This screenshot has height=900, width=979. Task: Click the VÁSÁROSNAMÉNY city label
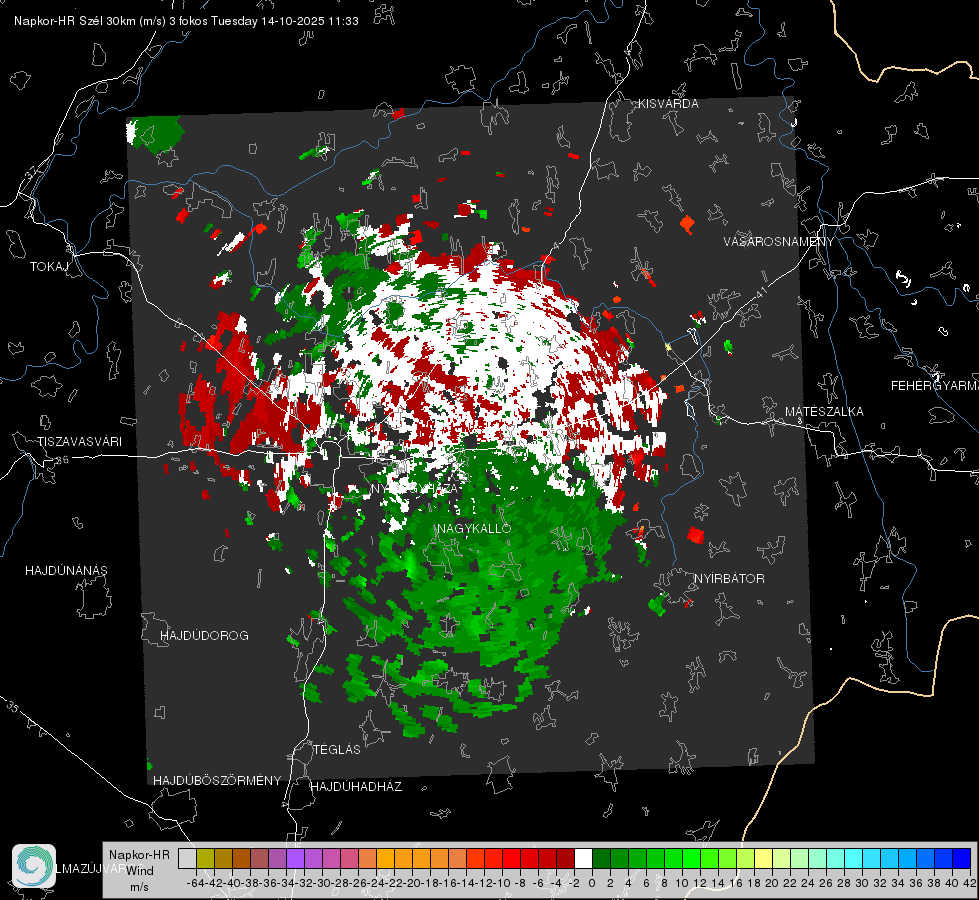[x=779, y=241]
